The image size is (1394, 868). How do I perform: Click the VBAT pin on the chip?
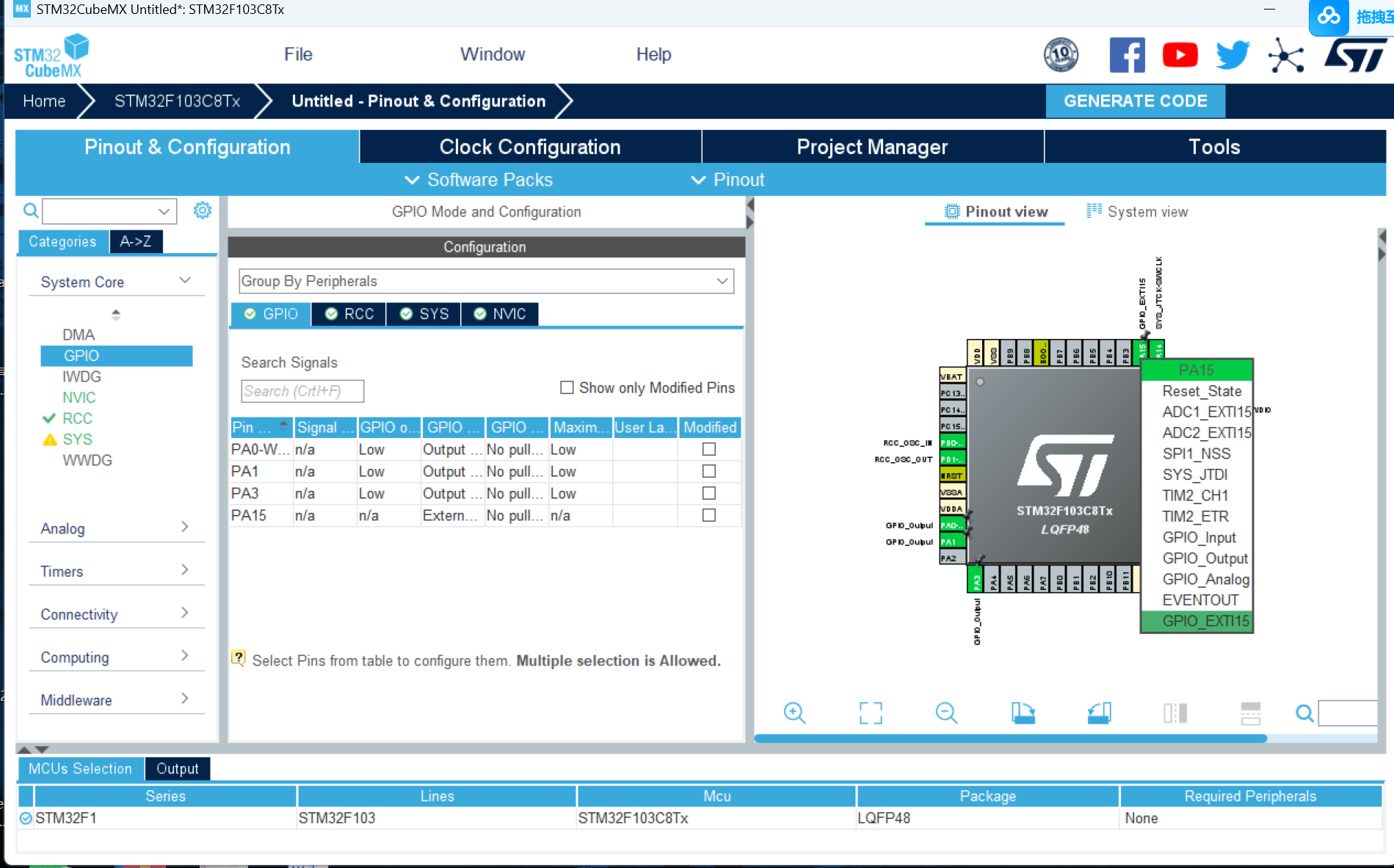tap(952, 376)
